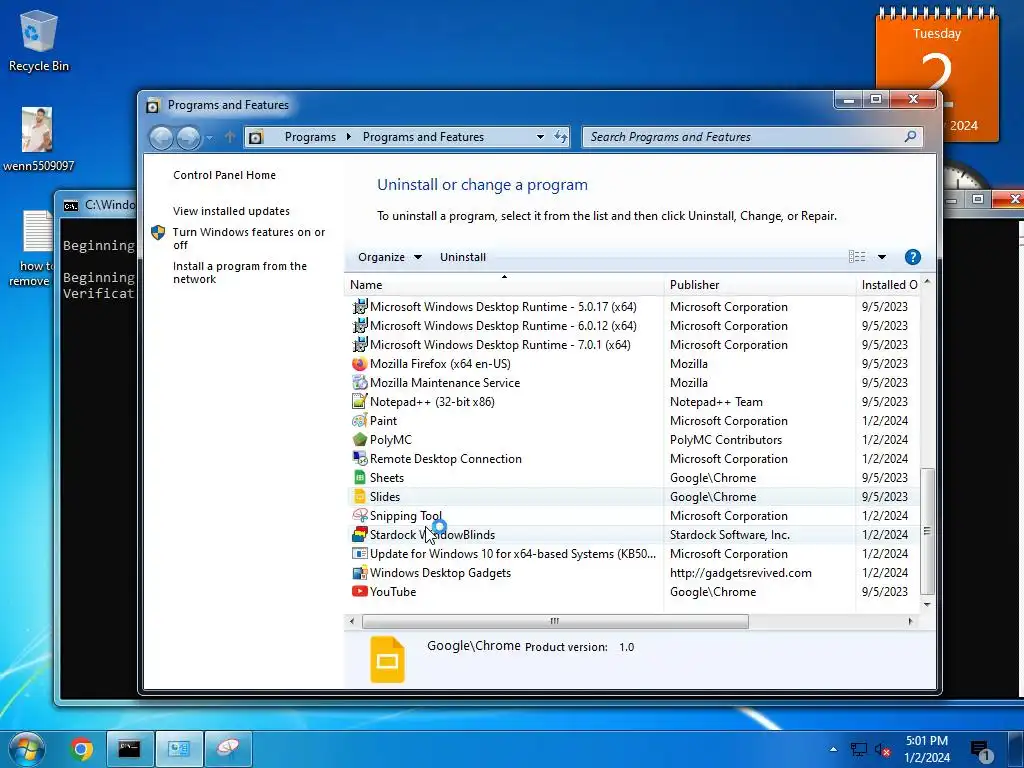Click the Forward navigation arrow

click(x=188, y=138)
